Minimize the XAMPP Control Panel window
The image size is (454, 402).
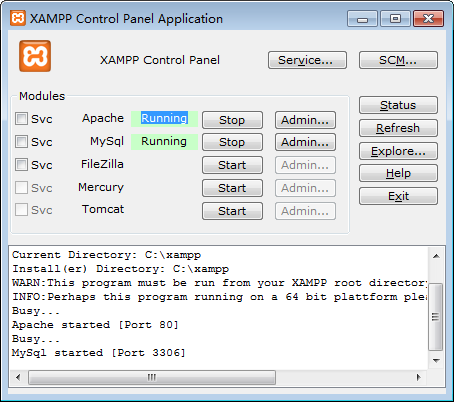(362, 18)
